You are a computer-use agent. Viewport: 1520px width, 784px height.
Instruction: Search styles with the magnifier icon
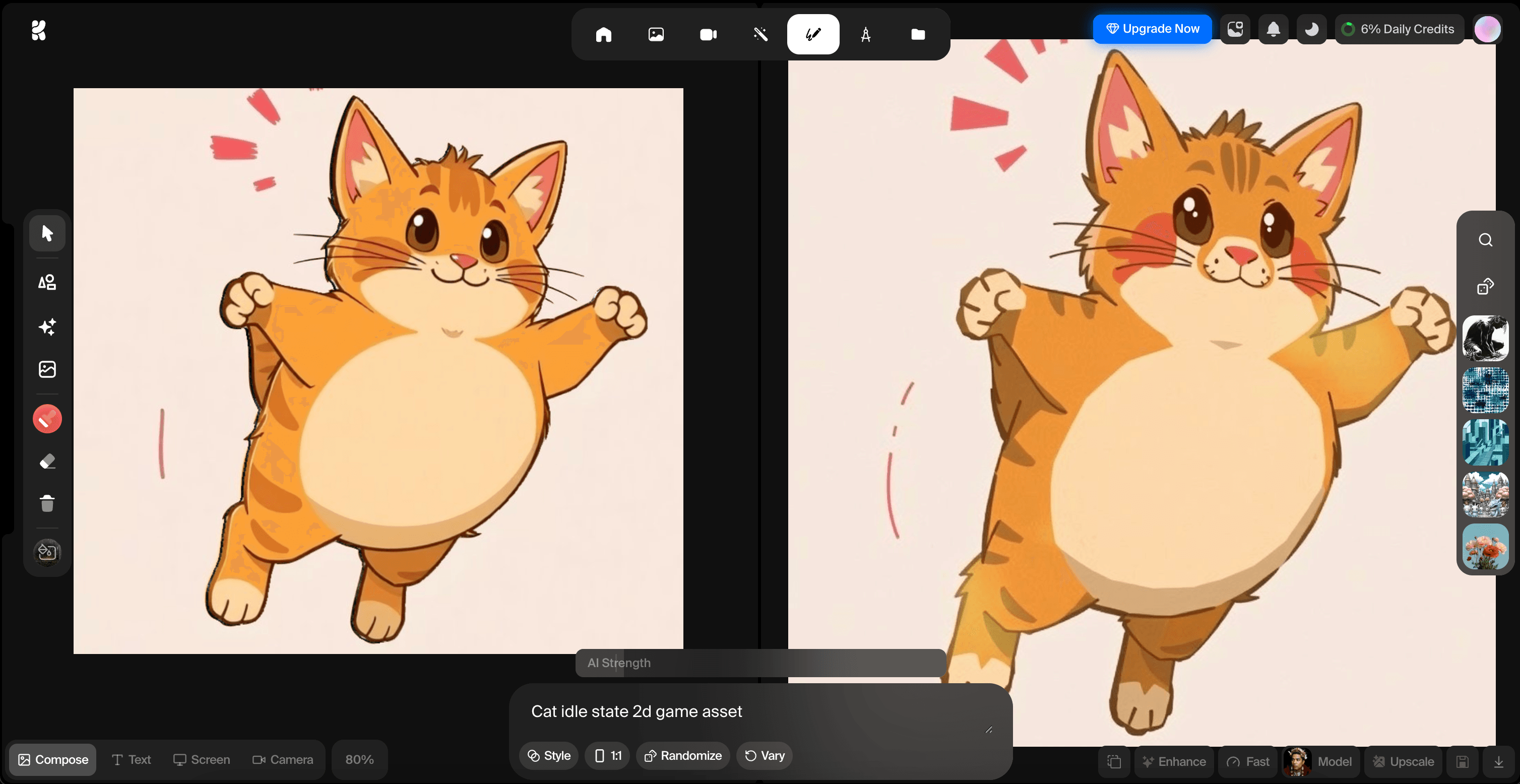(1485, 240)
